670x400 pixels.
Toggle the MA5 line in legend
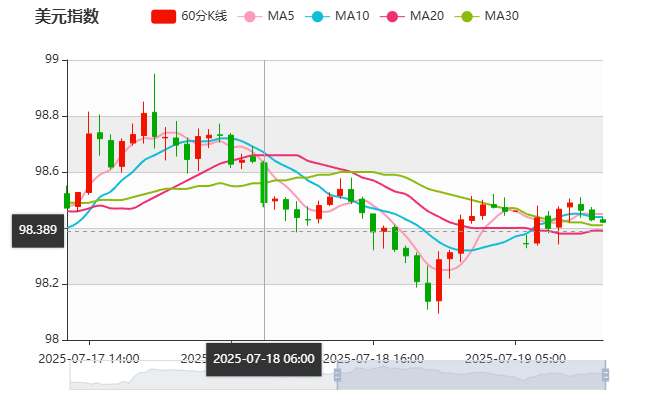[x=266, y=16]
